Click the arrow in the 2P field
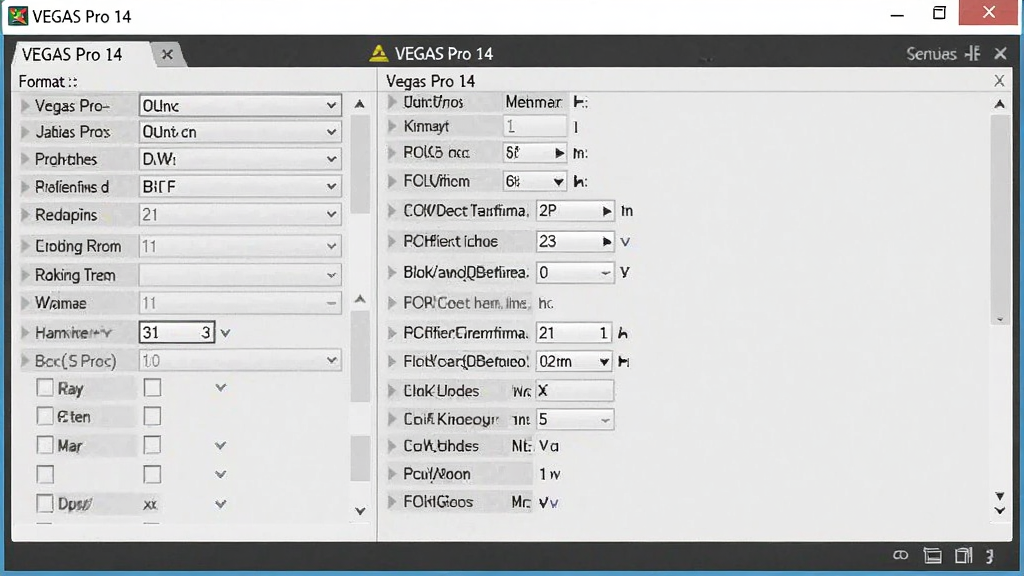Screen dimensions: 1024x576 pyautogui.click(x=607, y=211)
